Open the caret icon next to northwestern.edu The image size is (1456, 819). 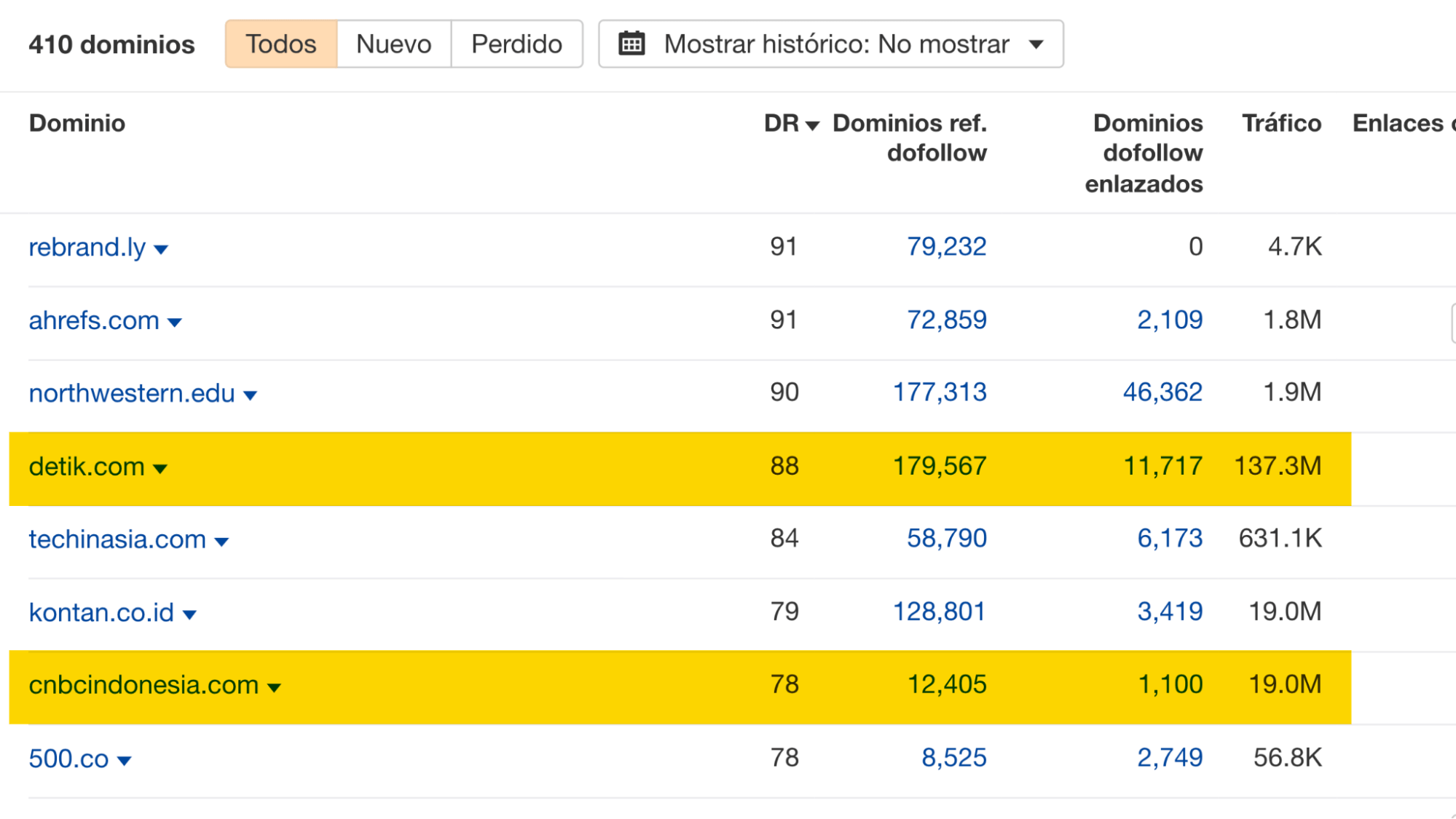(x=250, y=395)
